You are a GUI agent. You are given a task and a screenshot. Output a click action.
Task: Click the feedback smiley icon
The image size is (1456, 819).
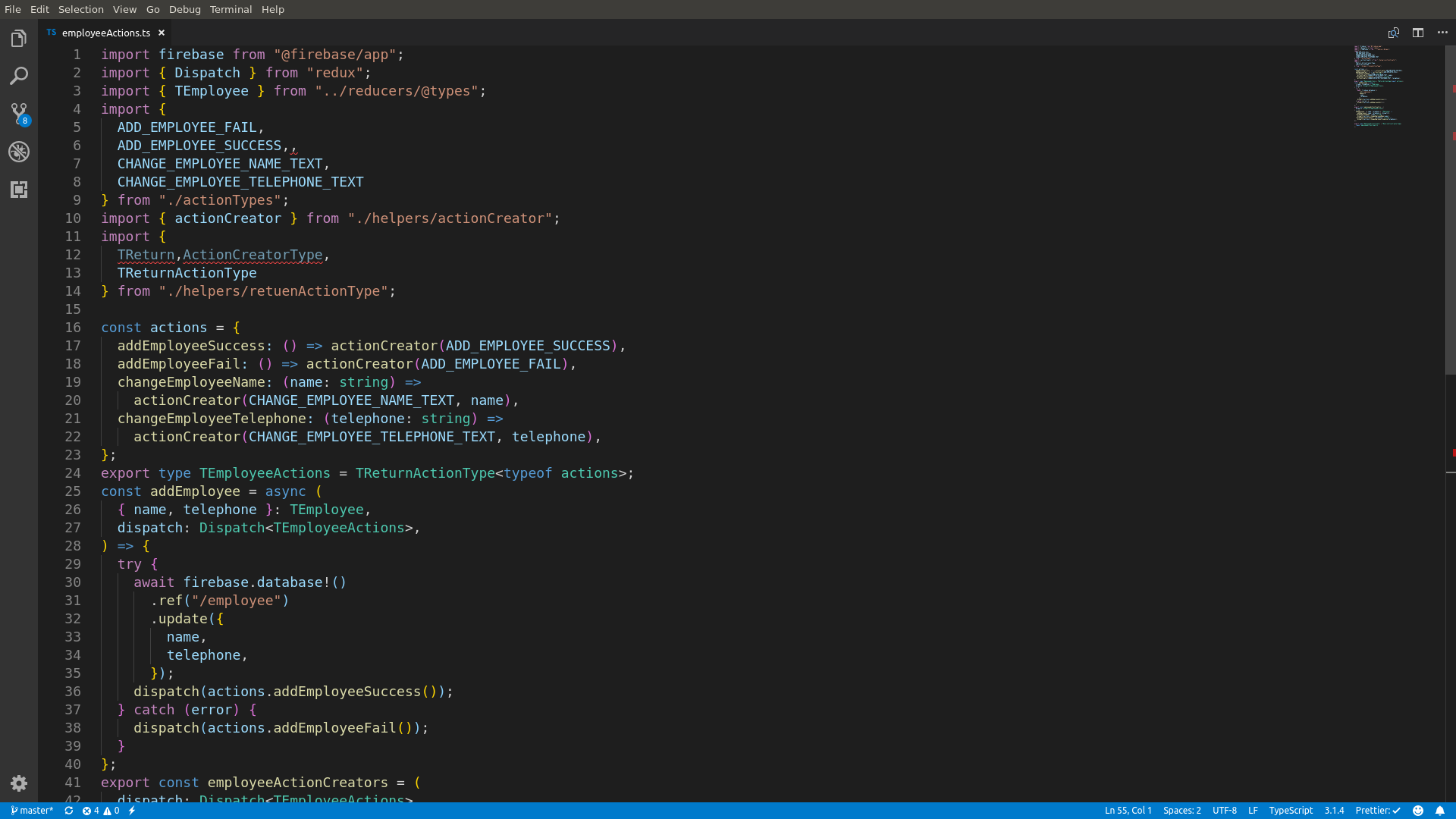pyautogui.click(x=1418, y=811)
